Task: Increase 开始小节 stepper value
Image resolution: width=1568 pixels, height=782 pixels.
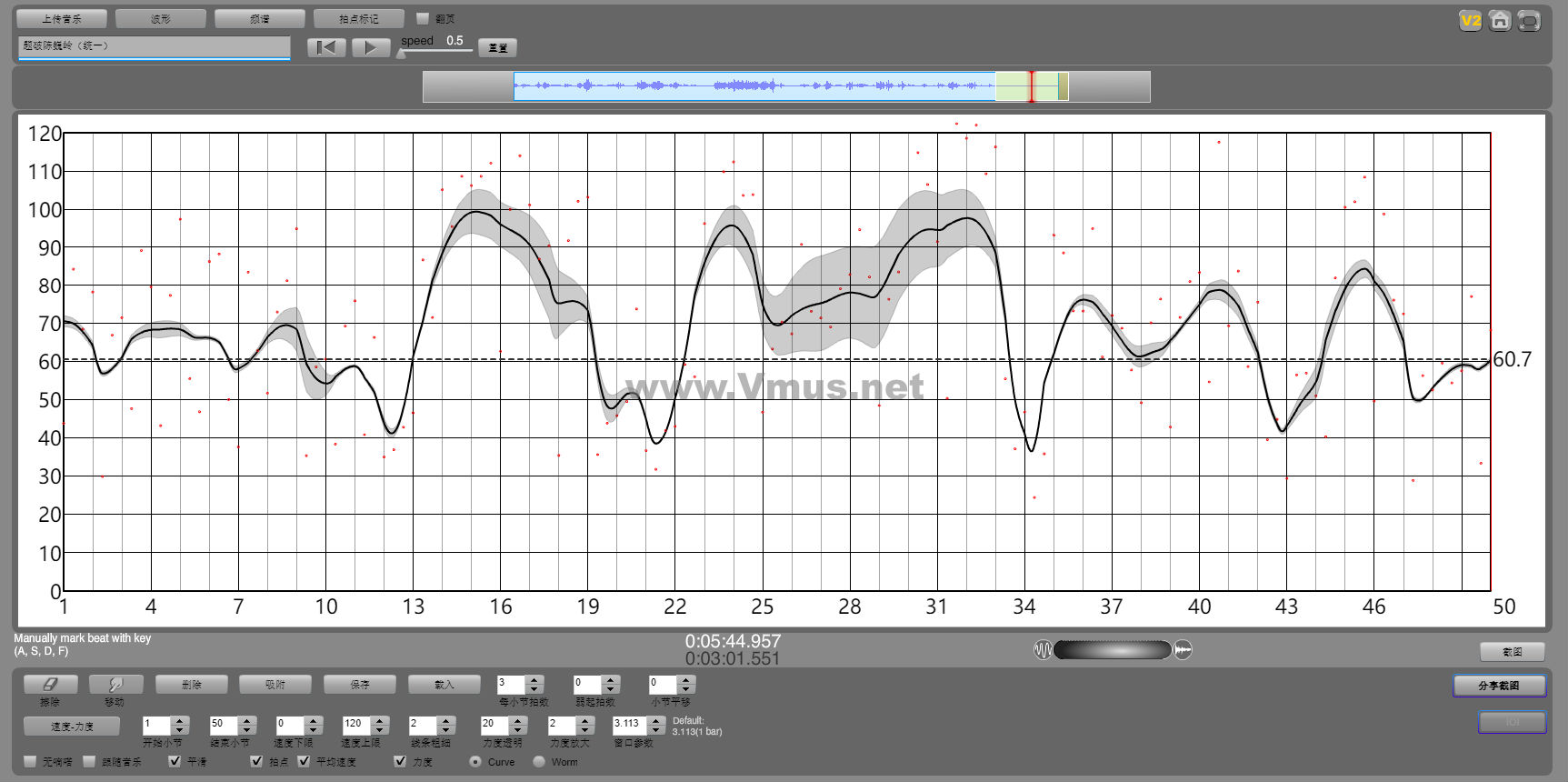Action: (x=180, y=720)
